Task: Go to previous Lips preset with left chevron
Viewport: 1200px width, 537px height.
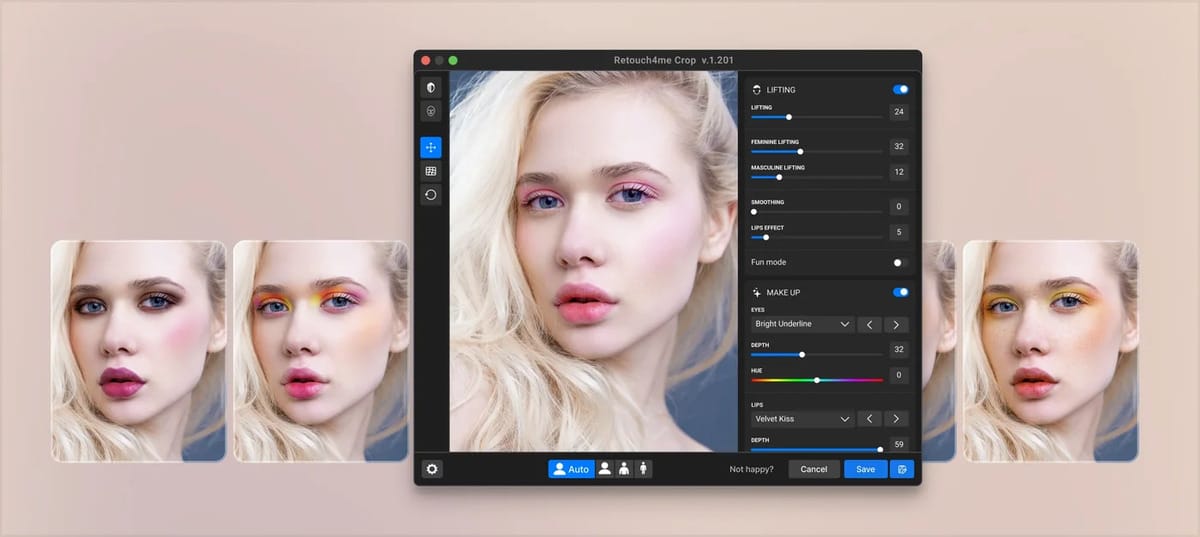Action: (x=870, y=419)
